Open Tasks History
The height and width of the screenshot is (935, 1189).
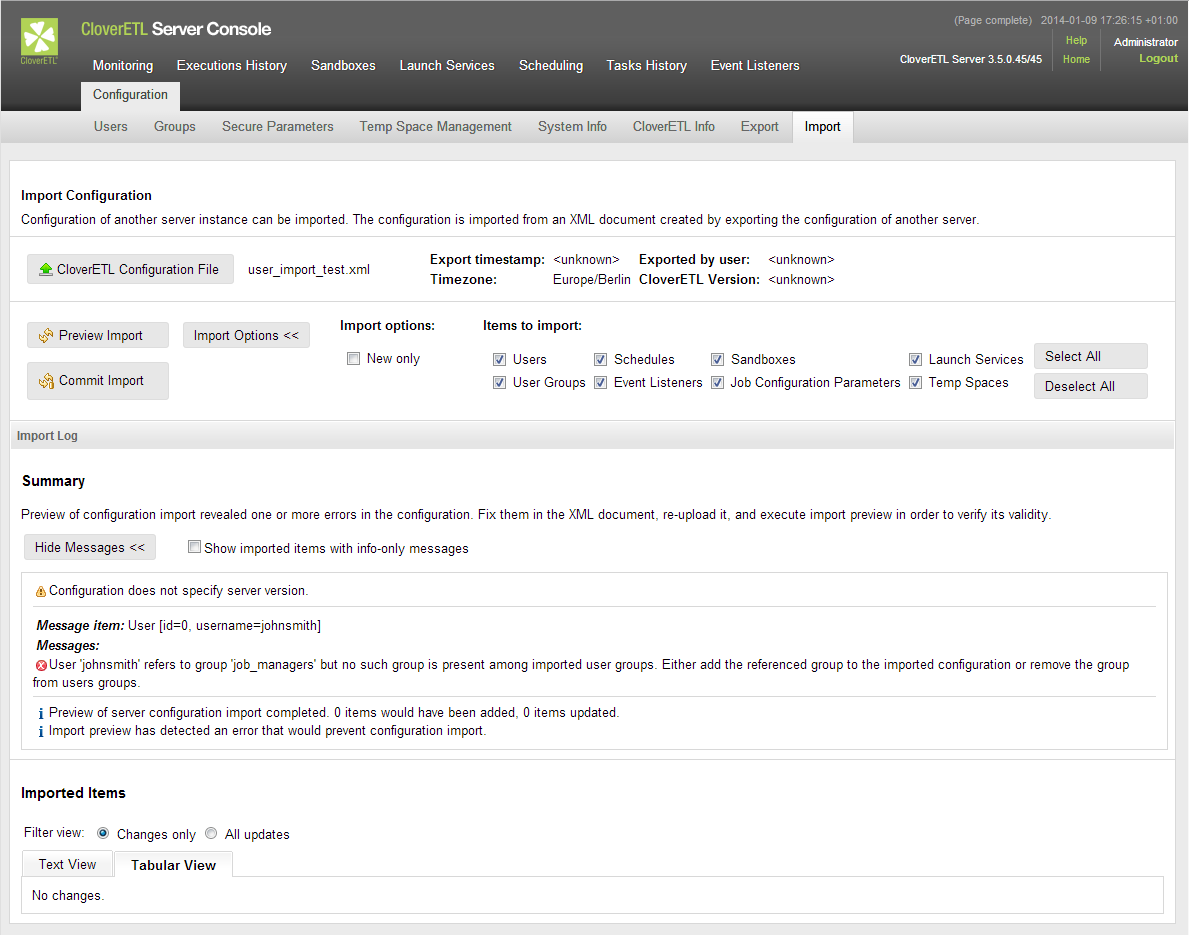pos(646,65)
